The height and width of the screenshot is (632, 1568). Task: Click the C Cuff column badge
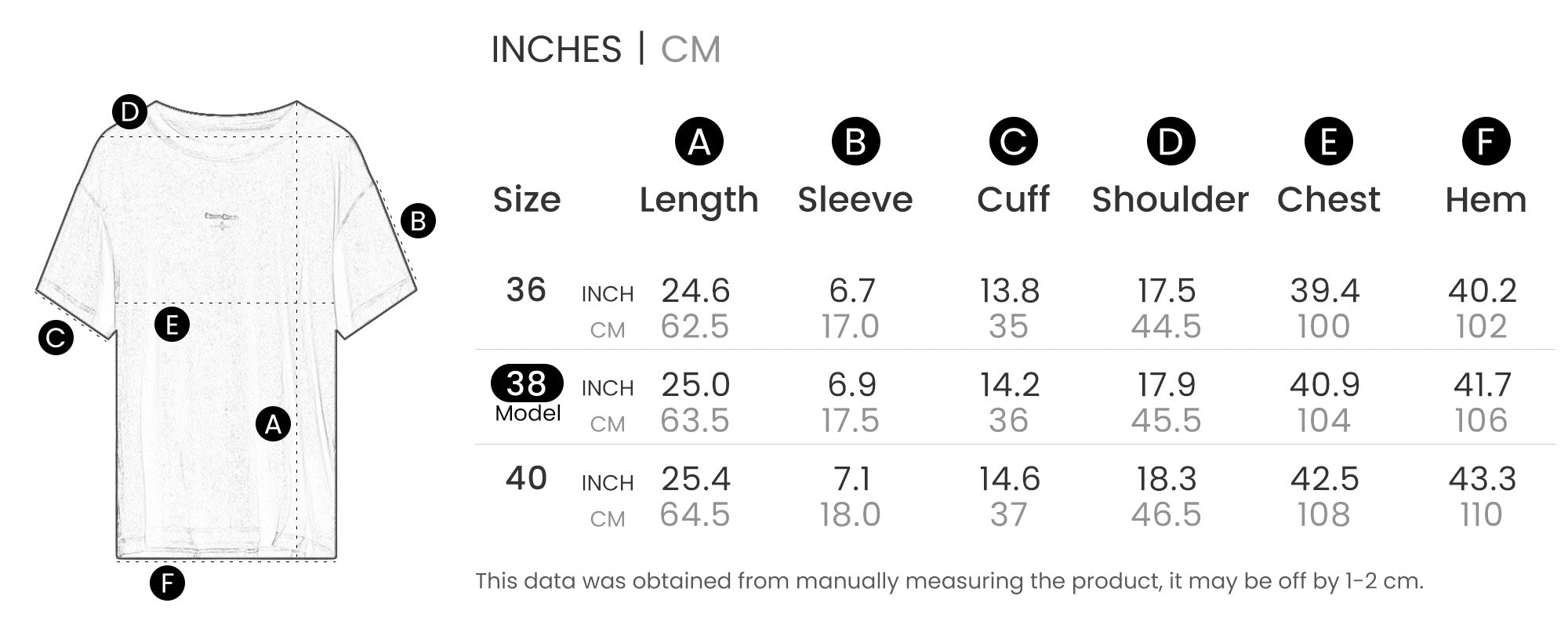(x=1013, y=141)
